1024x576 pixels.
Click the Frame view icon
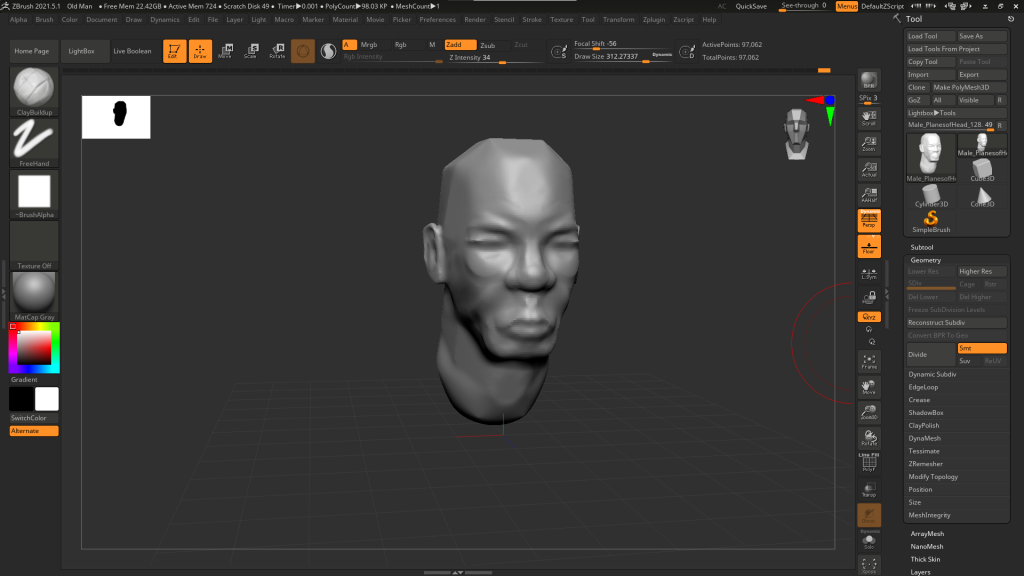click(x=869, y=361)
